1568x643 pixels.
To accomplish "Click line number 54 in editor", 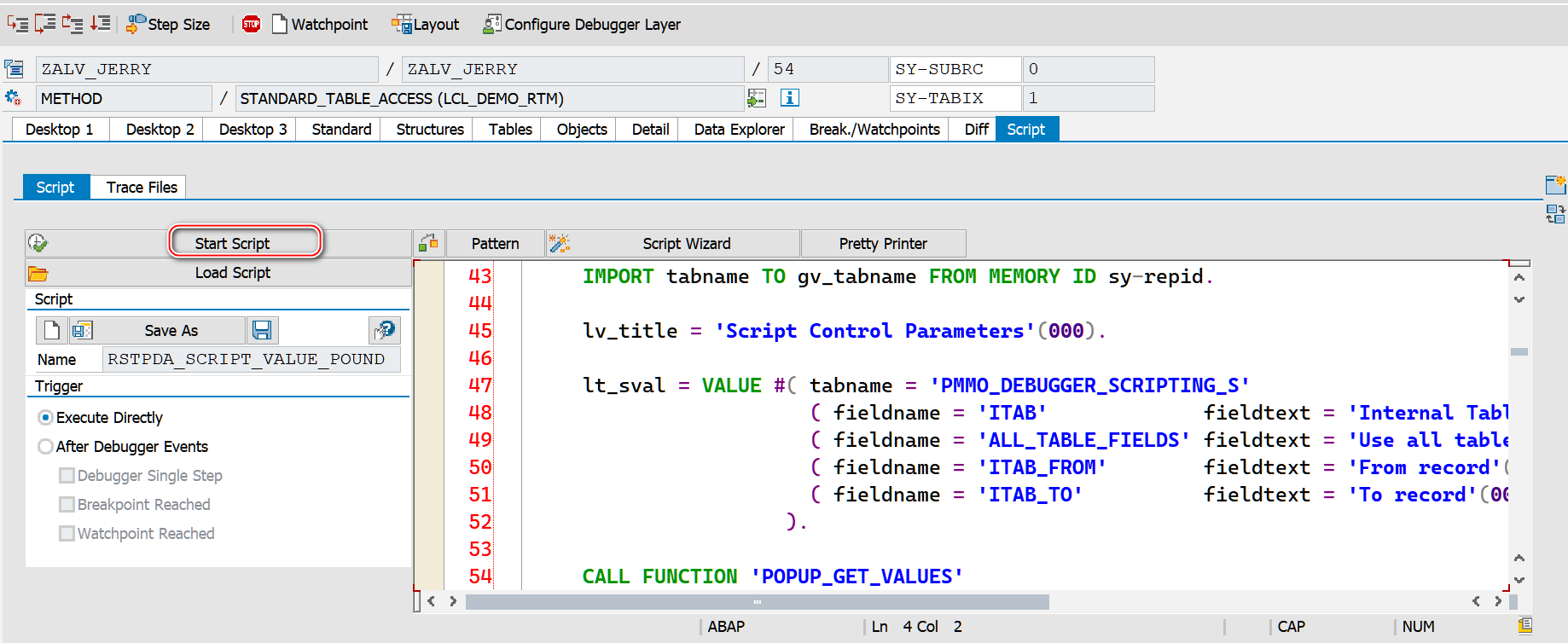I will 480,576.
